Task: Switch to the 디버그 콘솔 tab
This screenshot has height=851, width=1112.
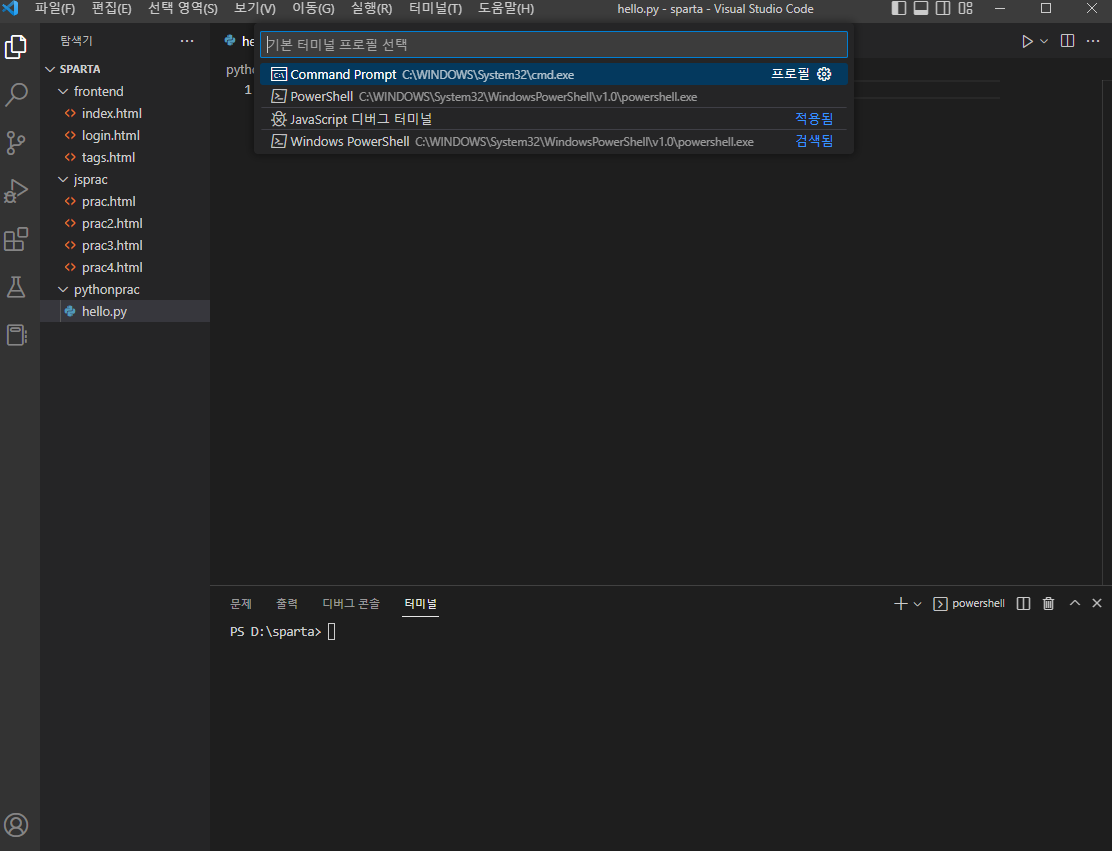Action: (x=351, y=604)
